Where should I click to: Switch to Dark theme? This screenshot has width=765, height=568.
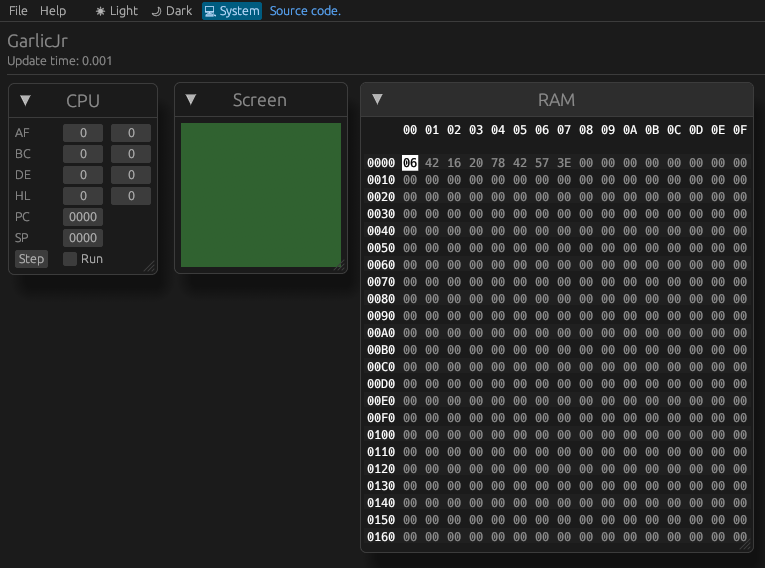click(x=172, y=11)
